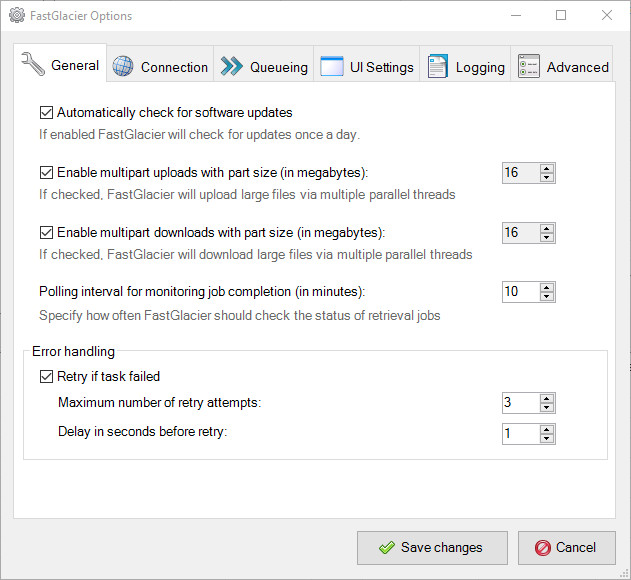Click delay before retry value field
Image resolution: width=631 pixels, height=580 pixels.
click(521, 434)
